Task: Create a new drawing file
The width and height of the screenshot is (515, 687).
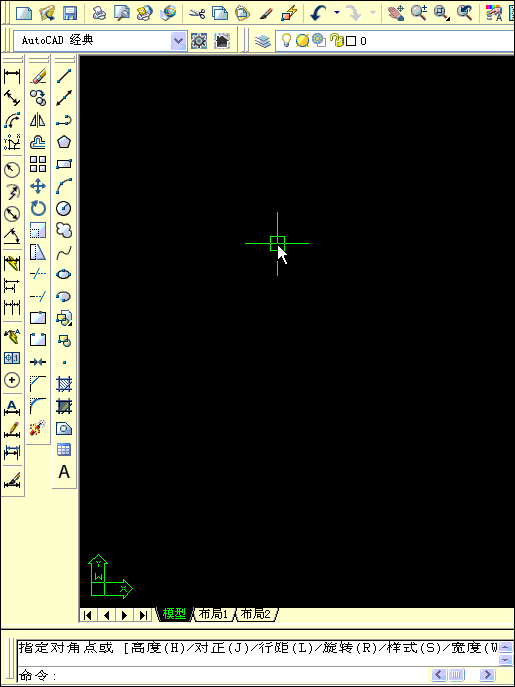Action: (24, 13)
